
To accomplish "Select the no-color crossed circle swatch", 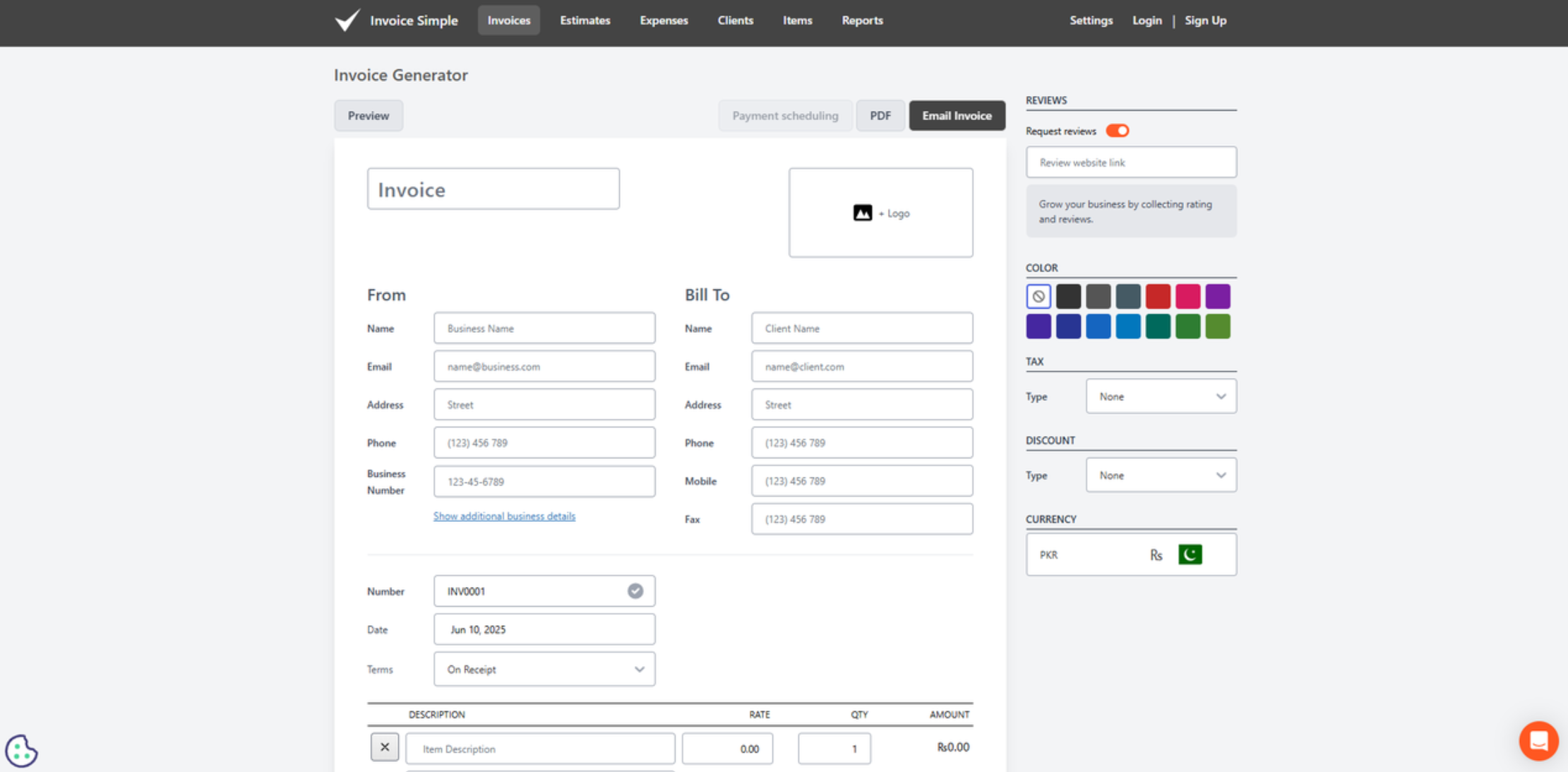I will [1038, 296].
